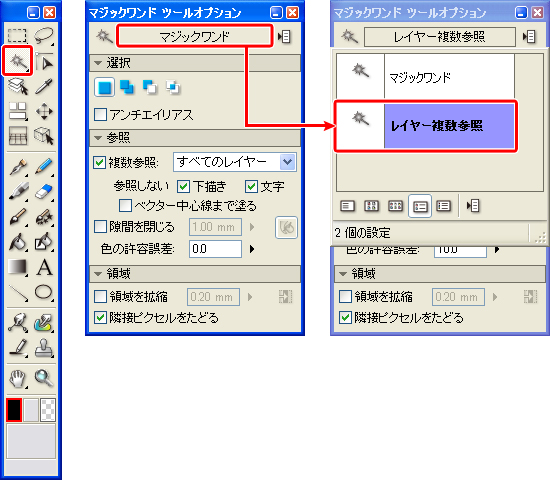
Task: Select the Hand grab tool
Action: [x=17, y=379]
